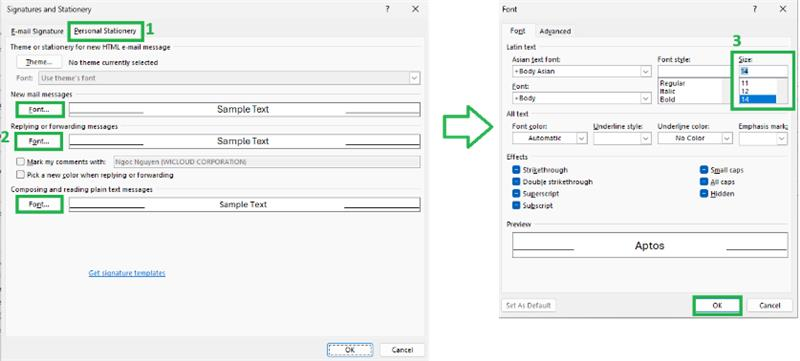Click help icon in Font dialog
The image size is (800, 361).
tap(755, 9)
